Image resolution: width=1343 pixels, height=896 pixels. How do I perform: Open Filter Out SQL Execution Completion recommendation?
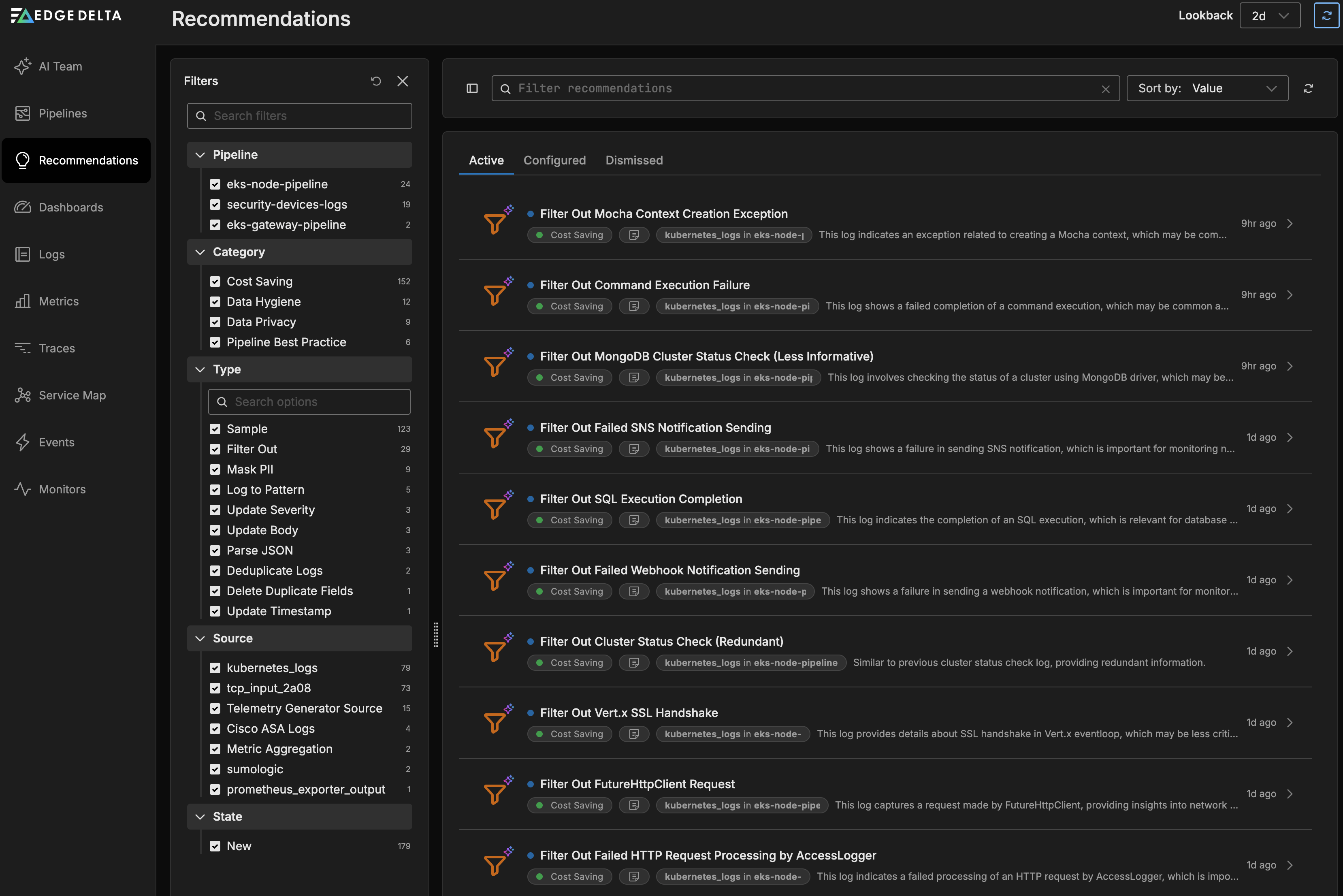pos(640,499)
